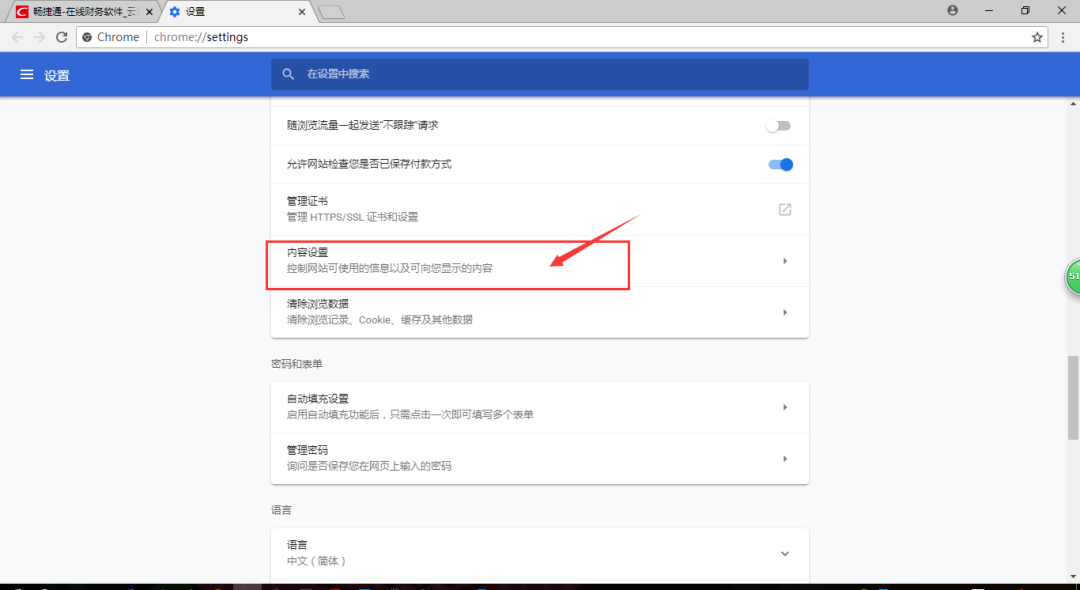Expand 内容设置 arrow
1080x590 pixels.
coord(785,261)
